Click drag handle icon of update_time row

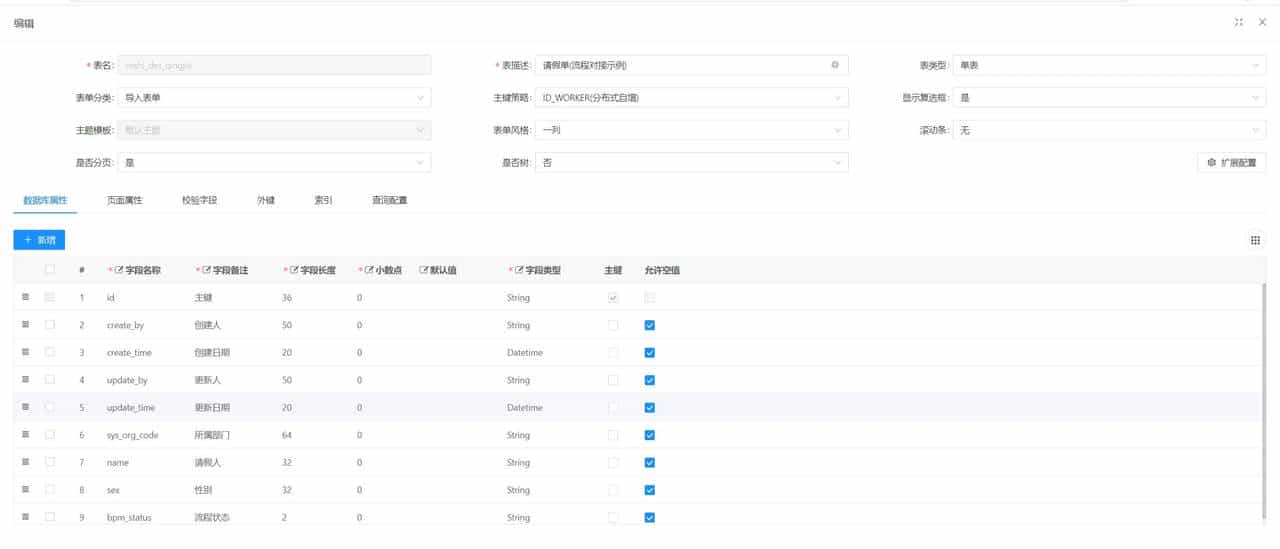25,407
